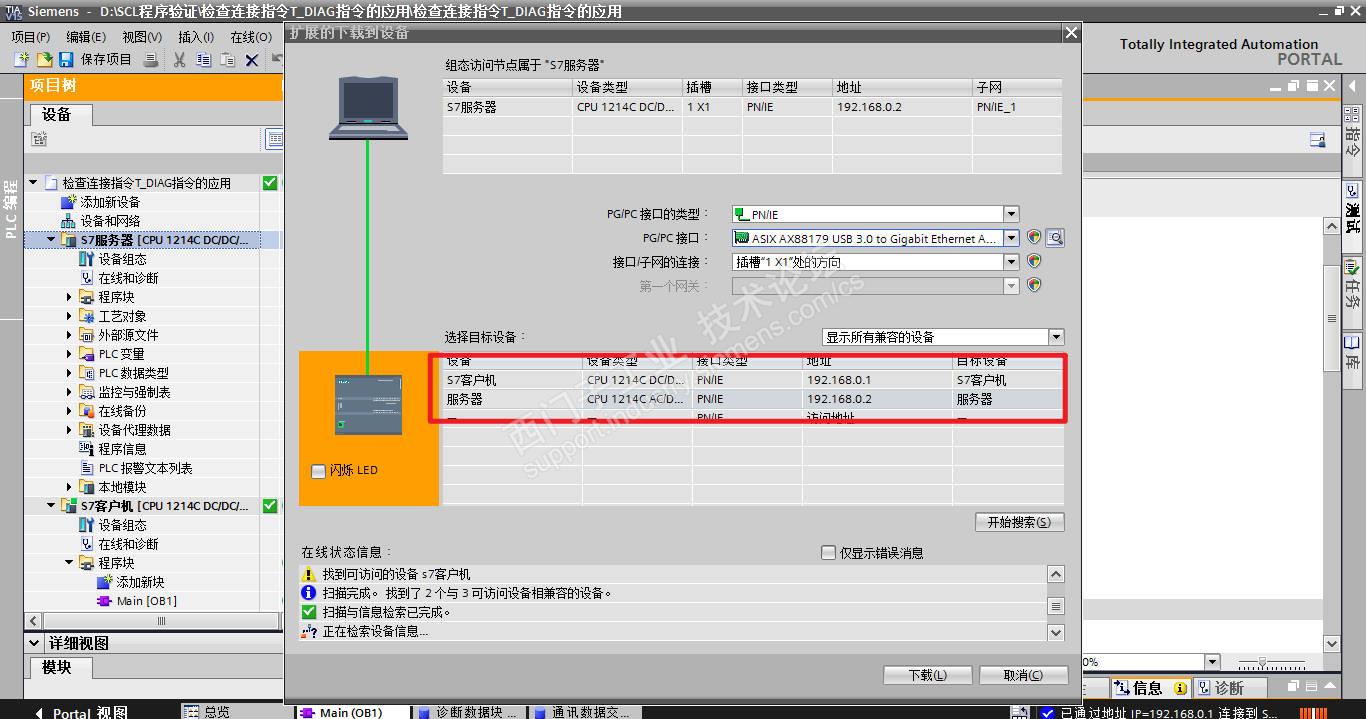The width and height of the screenshot is (1366, 719).
Task: Switch to Portal 视图
Action: click(x=80, y=712)
